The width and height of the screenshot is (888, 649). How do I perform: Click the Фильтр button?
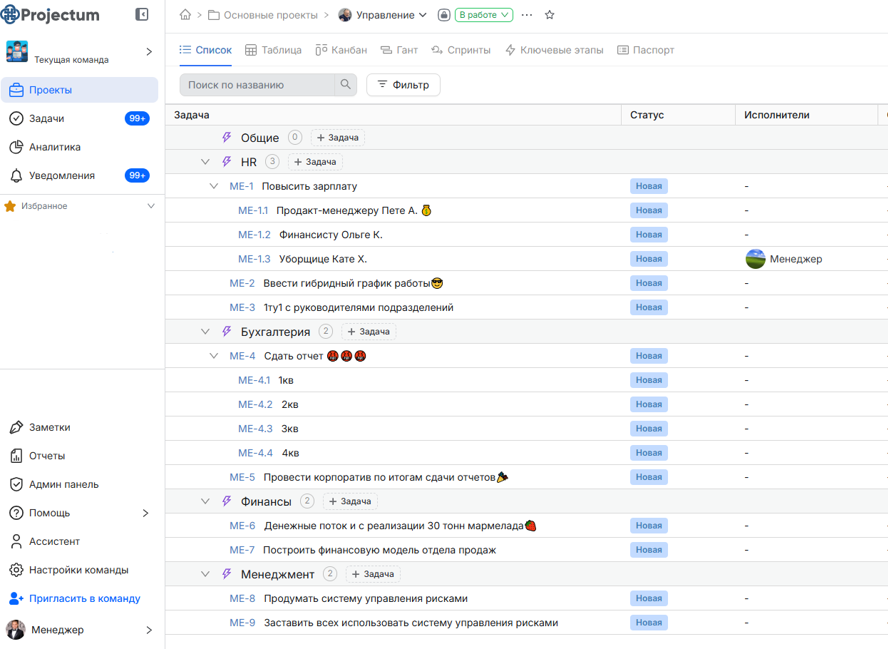coord(403,85)
